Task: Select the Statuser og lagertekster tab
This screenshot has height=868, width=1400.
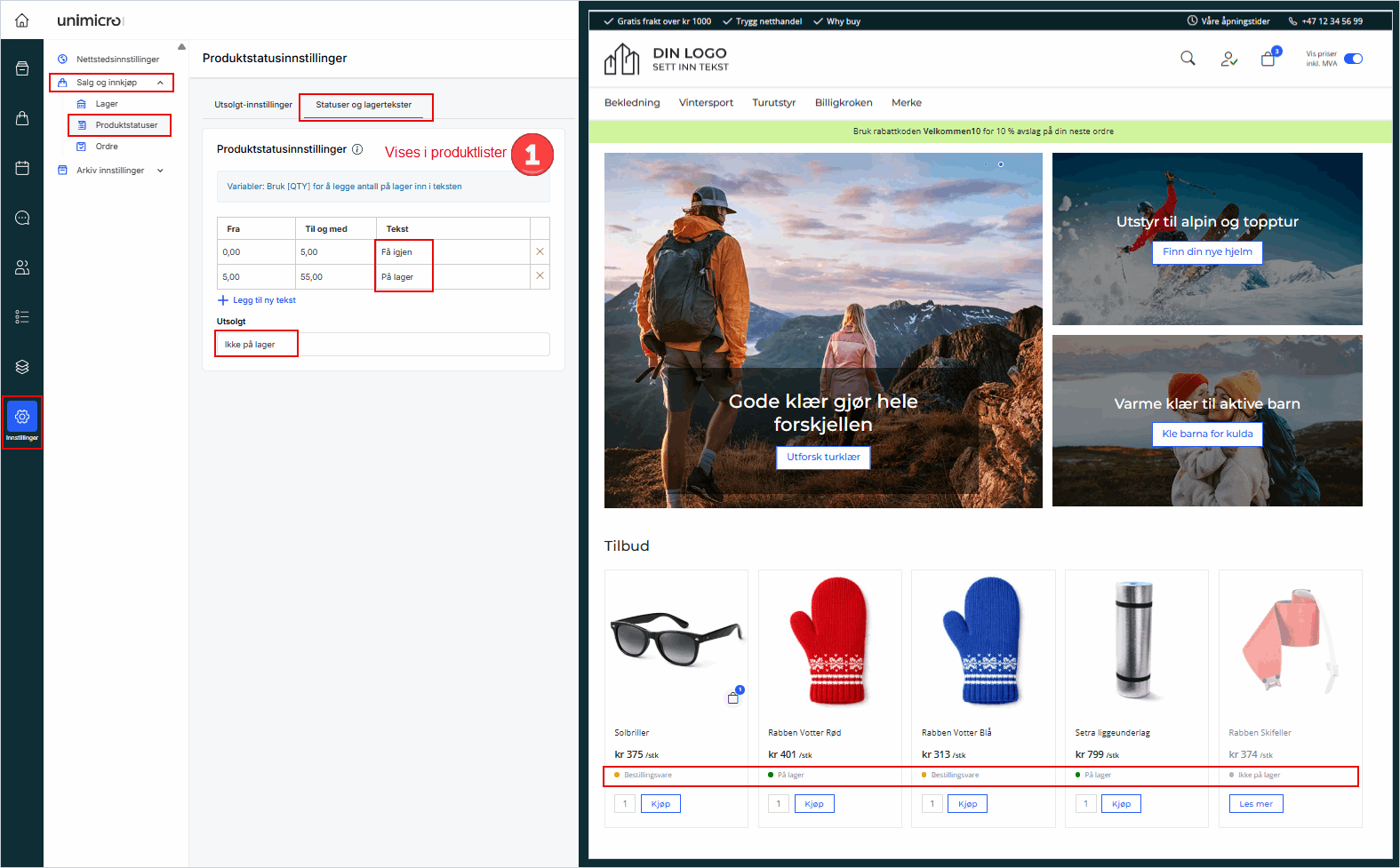Action: click(364, 105)
